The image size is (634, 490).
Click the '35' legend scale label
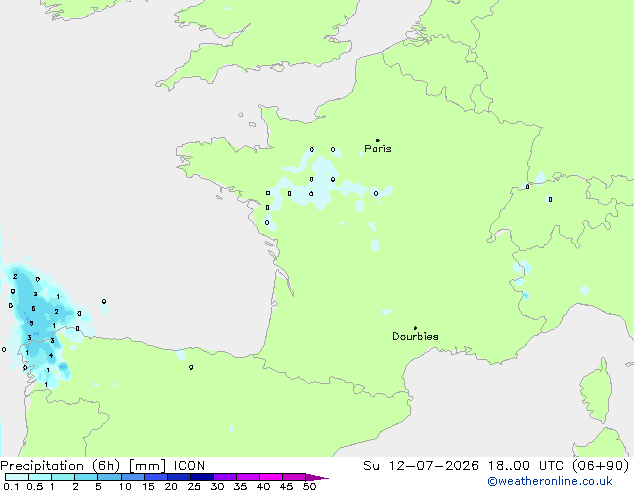240,486
